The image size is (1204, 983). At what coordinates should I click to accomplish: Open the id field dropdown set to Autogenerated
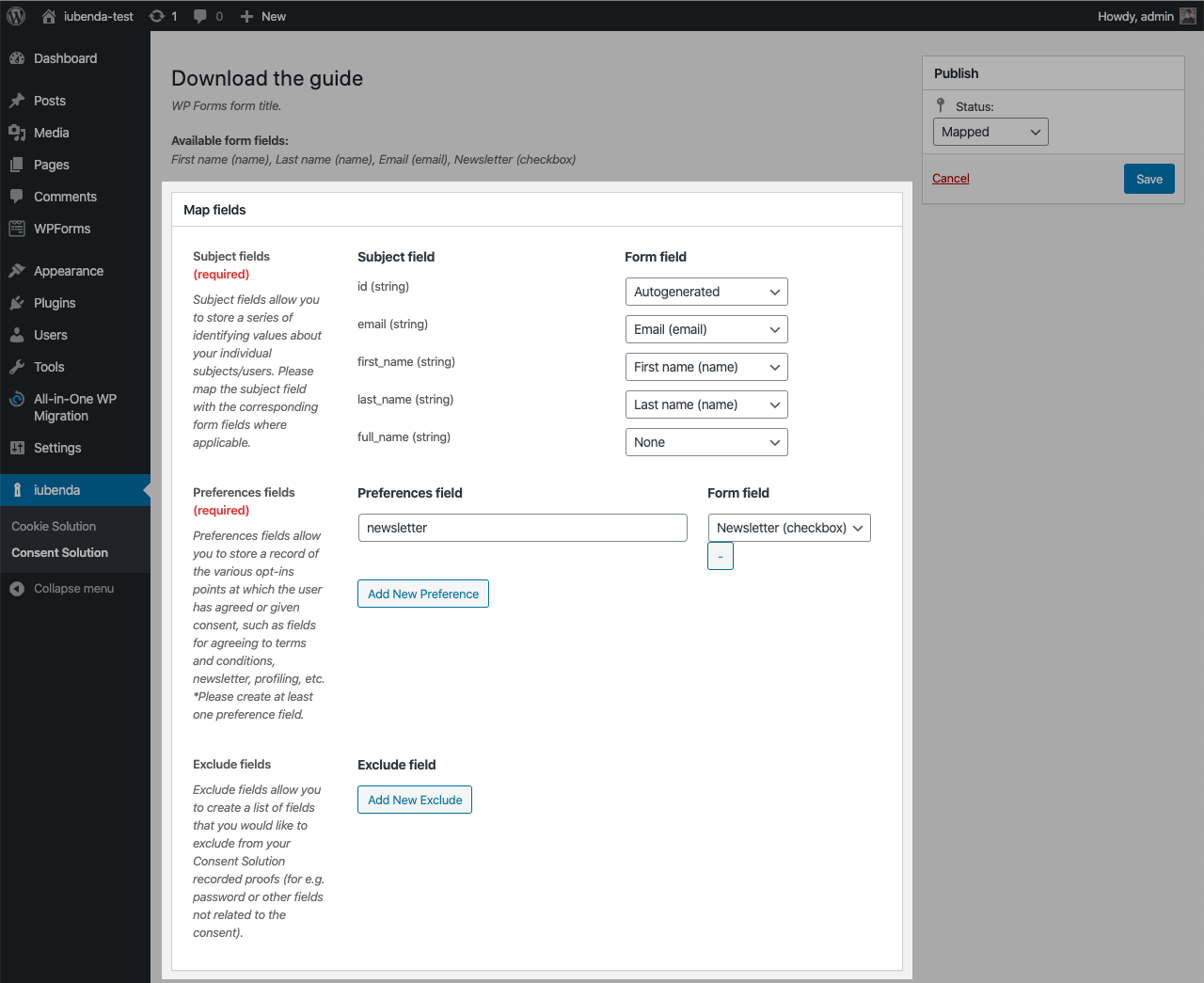(x=706, y=292)
